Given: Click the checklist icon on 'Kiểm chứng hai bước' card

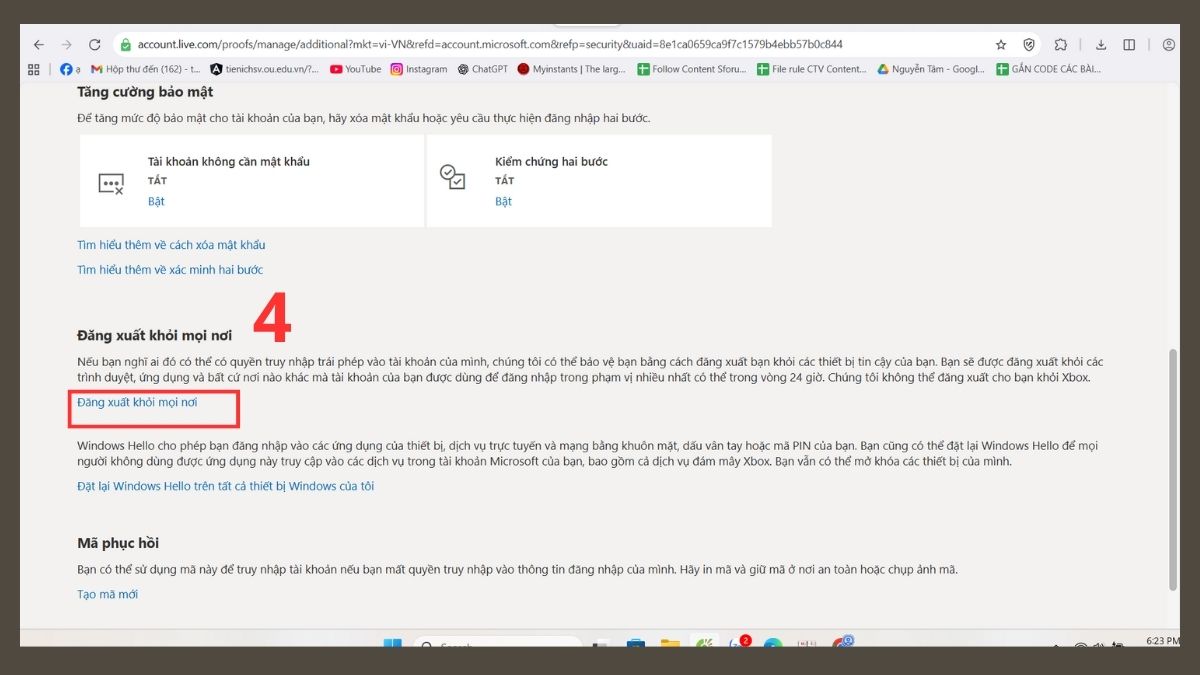Looking at the screenshot, I should point(452,177).
